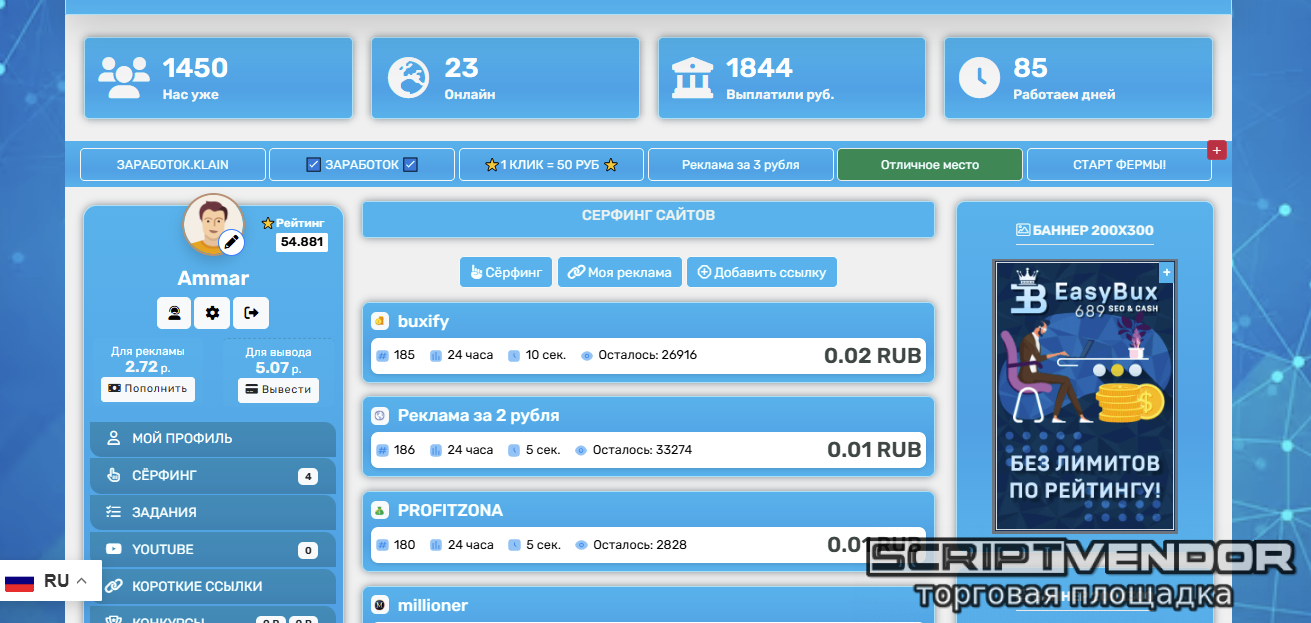Click the clock icon next to Работаем дней
This screenshot has height=623, width=1311.
pos(980,77)
